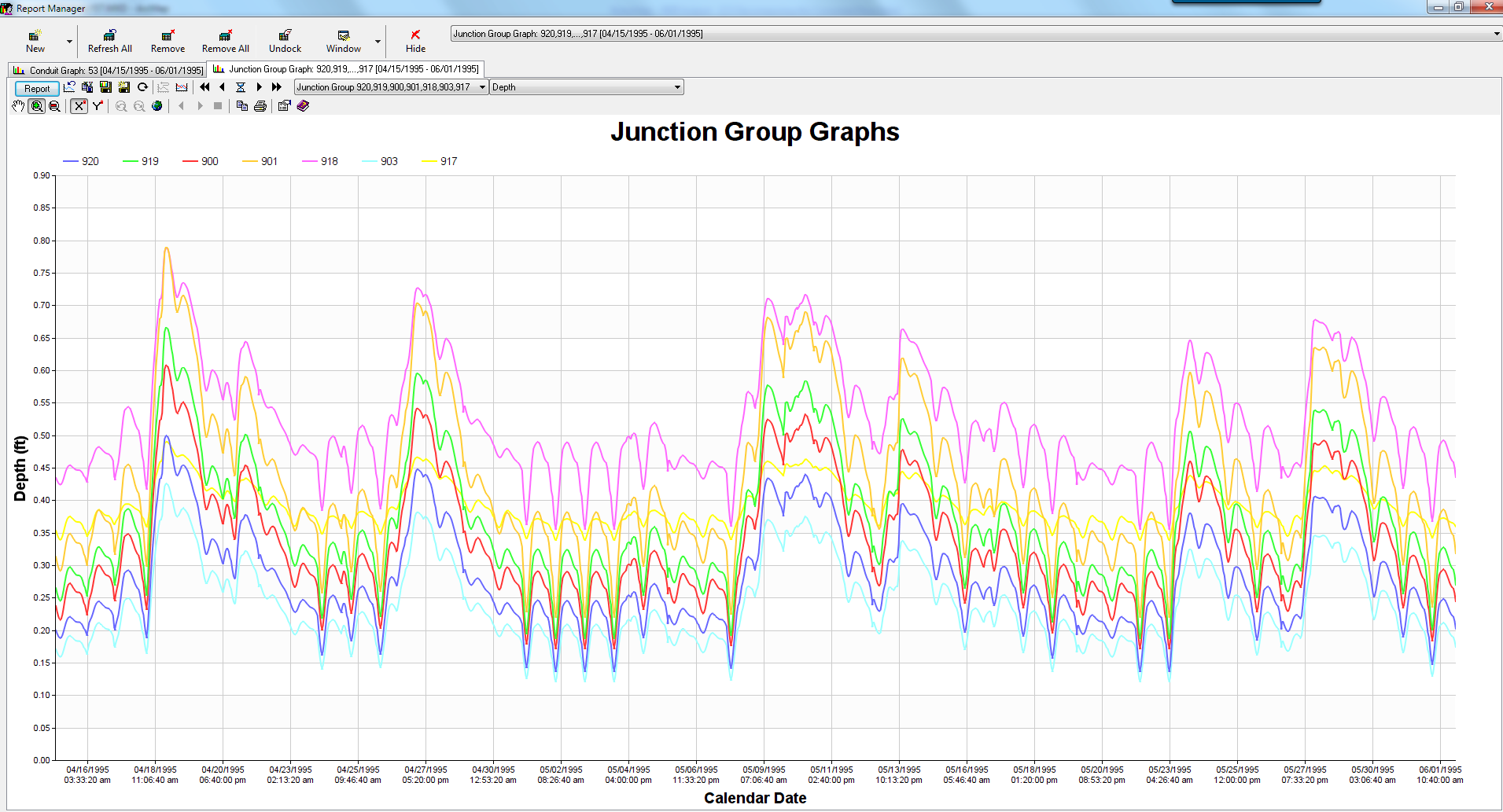1503x812 pixels.
Task: Click the hourglass time icon
Action: 241,87
